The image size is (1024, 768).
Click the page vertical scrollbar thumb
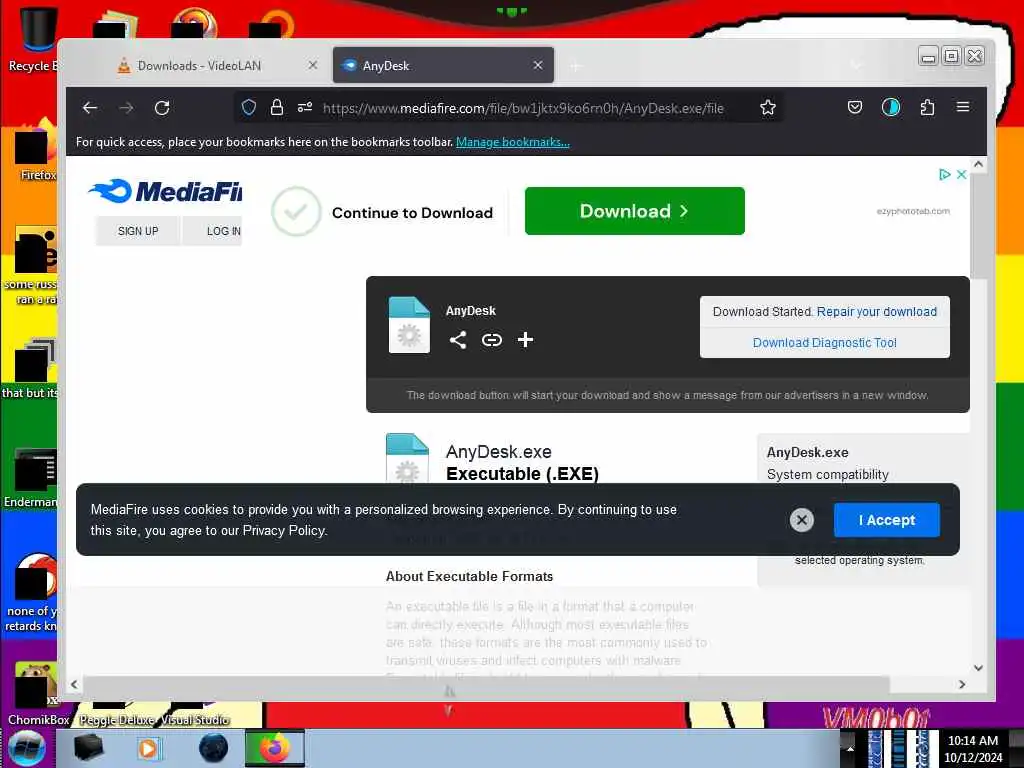[978, 227]
